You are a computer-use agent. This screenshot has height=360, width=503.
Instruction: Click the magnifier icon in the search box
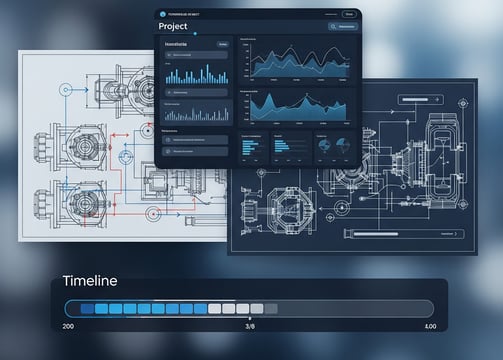click(333, 27)
